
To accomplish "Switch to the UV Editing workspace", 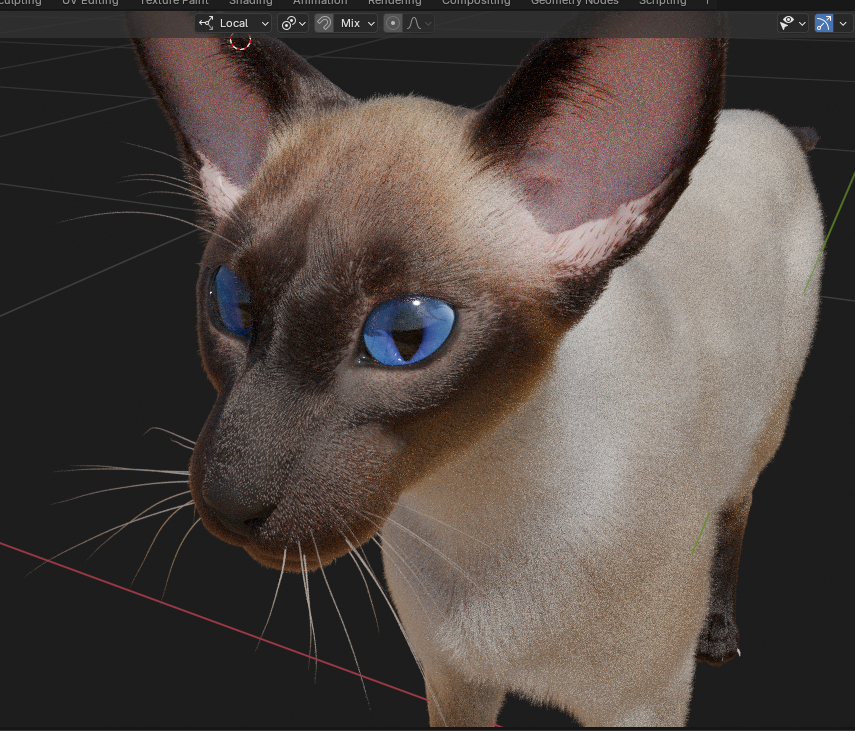I will coord(90,3).
